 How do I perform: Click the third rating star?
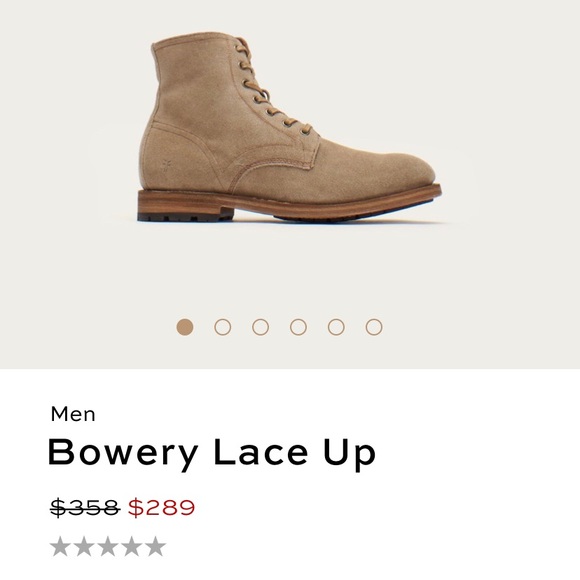(x=108, y=546)
